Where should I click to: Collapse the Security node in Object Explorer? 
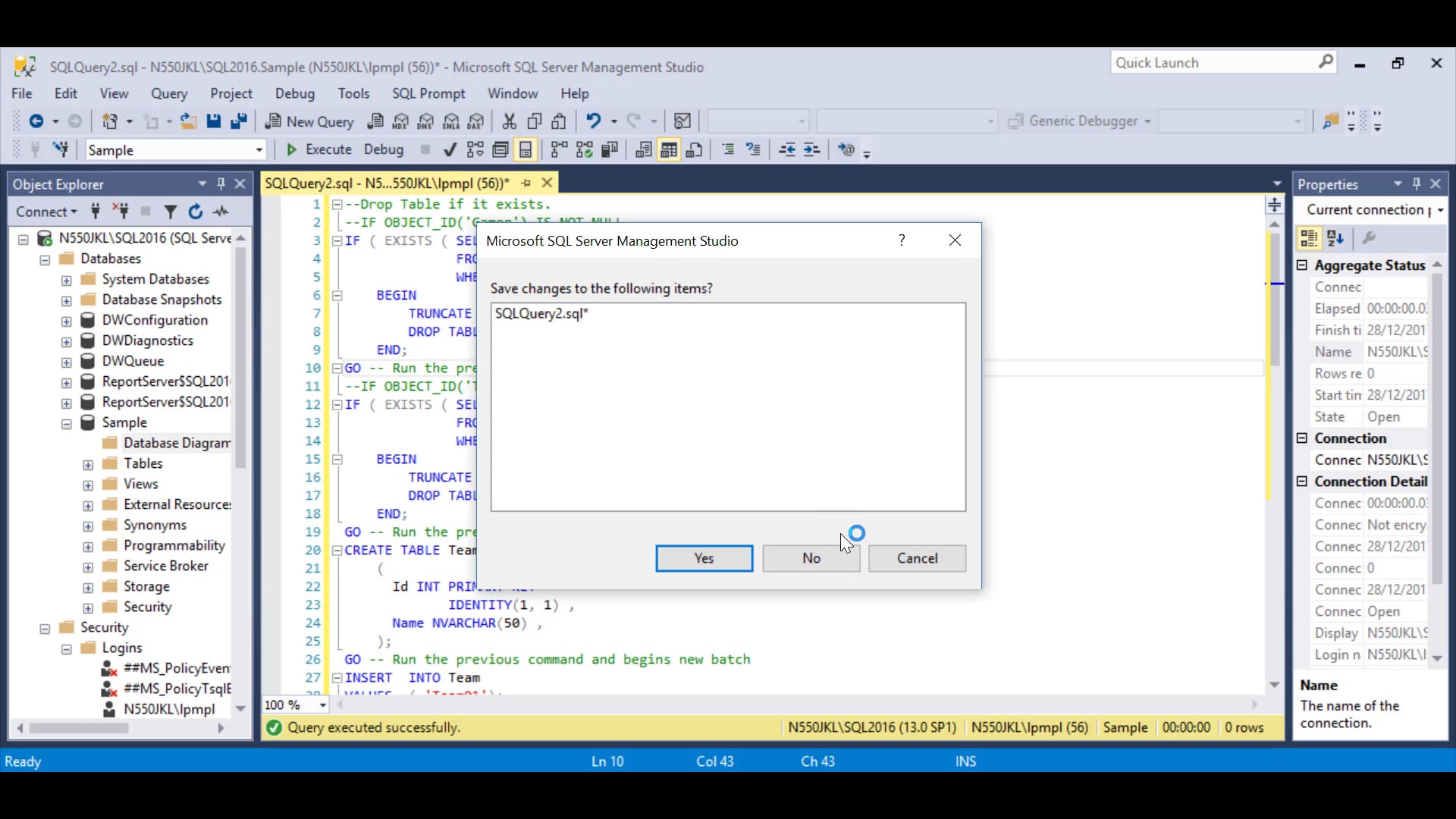coord(45,627)
